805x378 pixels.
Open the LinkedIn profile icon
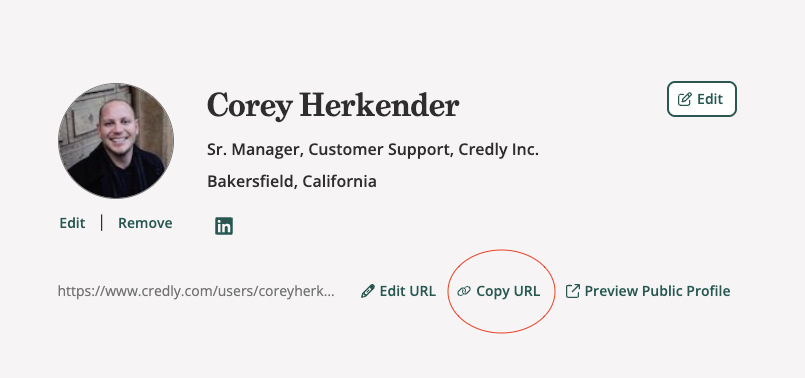tap(224, 226)
